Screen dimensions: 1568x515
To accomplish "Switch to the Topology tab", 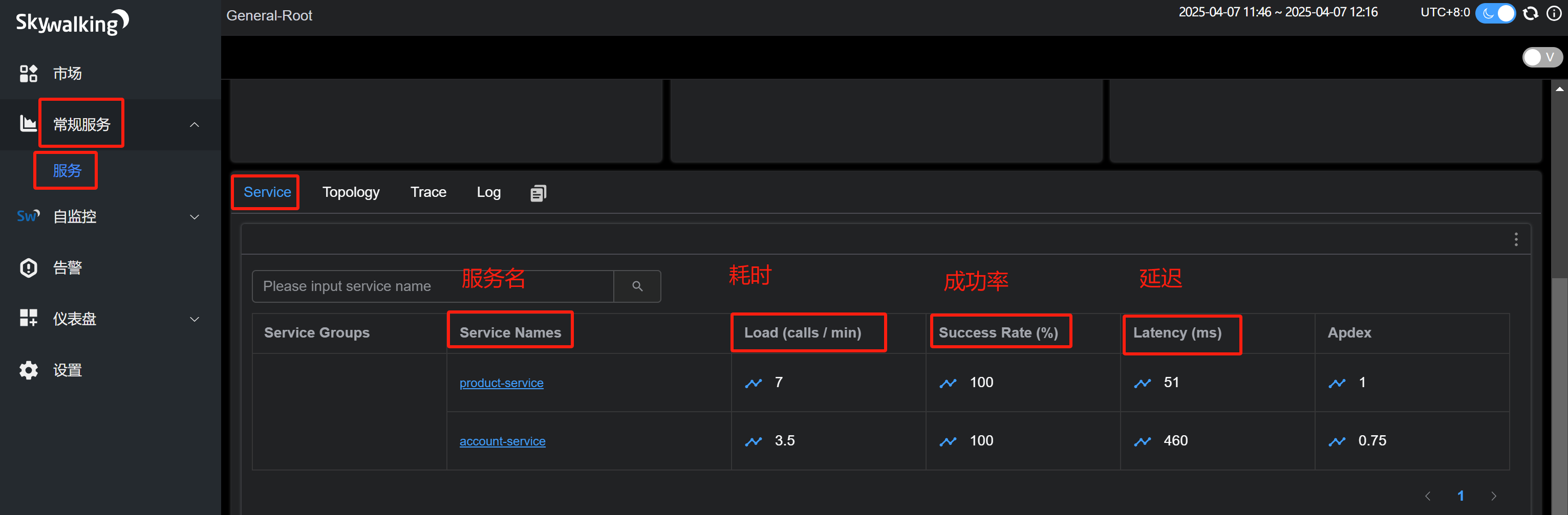I will click(351, 192).
